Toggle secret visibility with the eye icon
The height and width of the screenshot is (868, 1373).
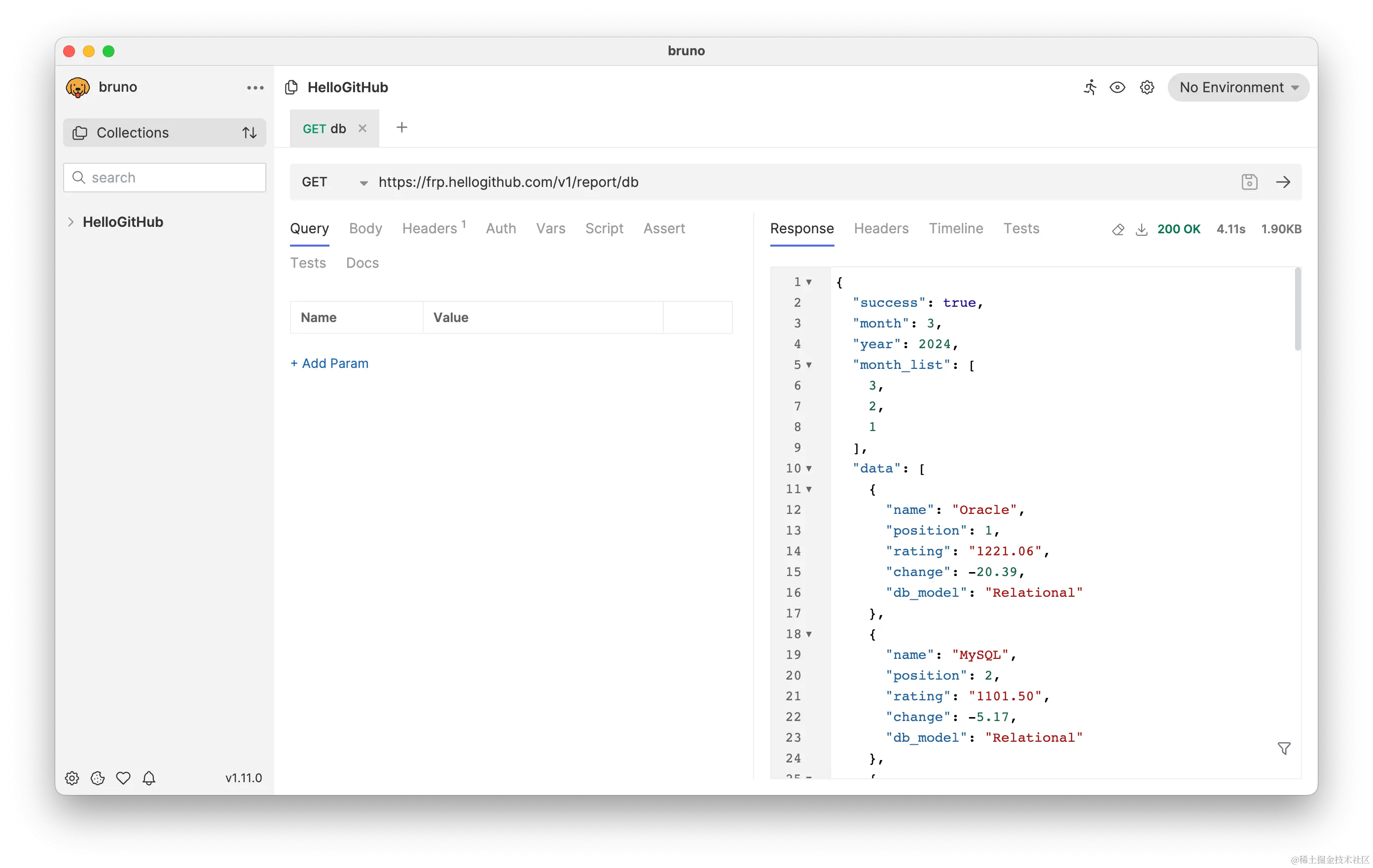1118,87
